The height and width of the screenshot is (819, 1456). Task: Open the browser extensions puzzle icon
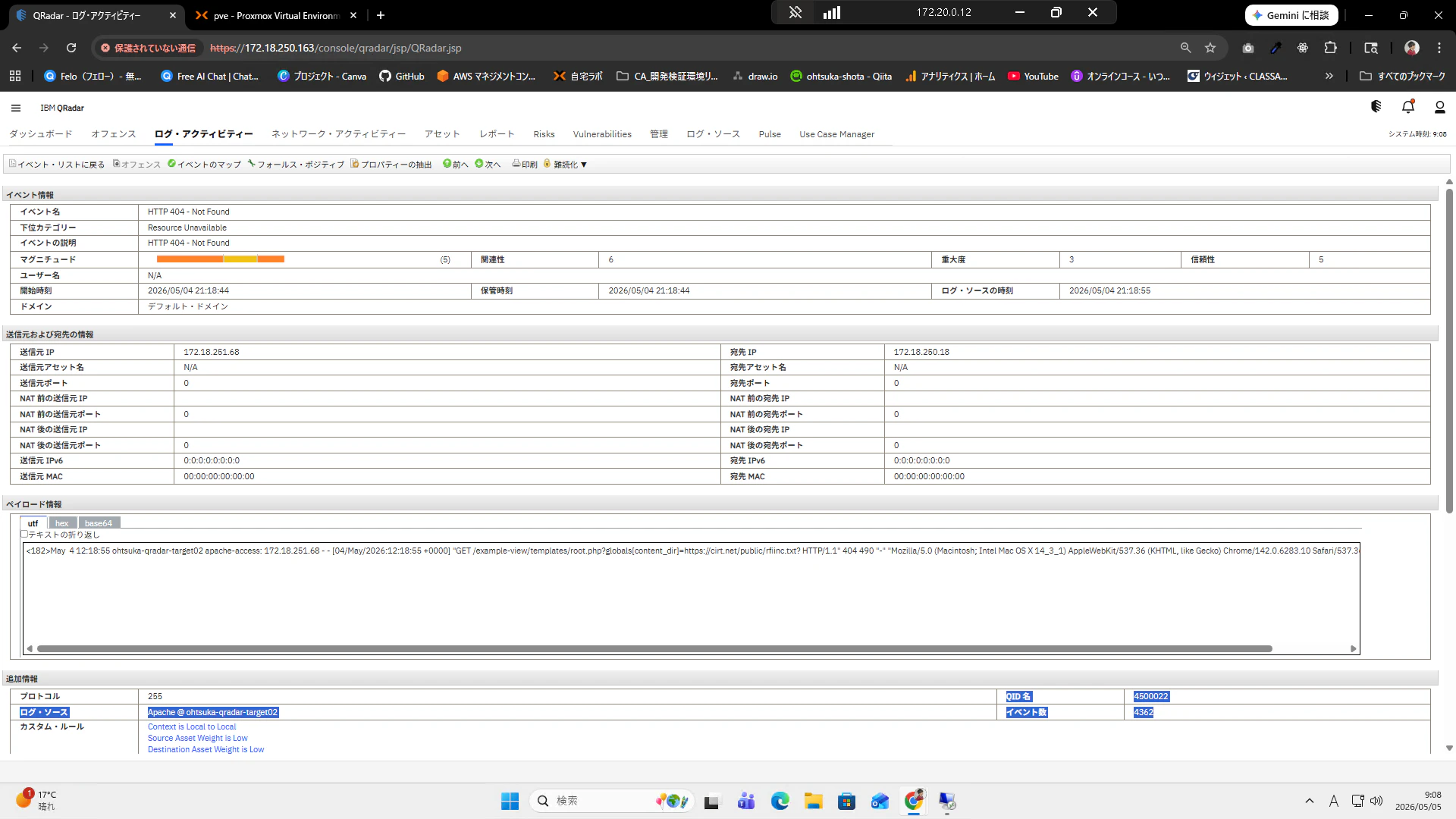click(1330, 48)
